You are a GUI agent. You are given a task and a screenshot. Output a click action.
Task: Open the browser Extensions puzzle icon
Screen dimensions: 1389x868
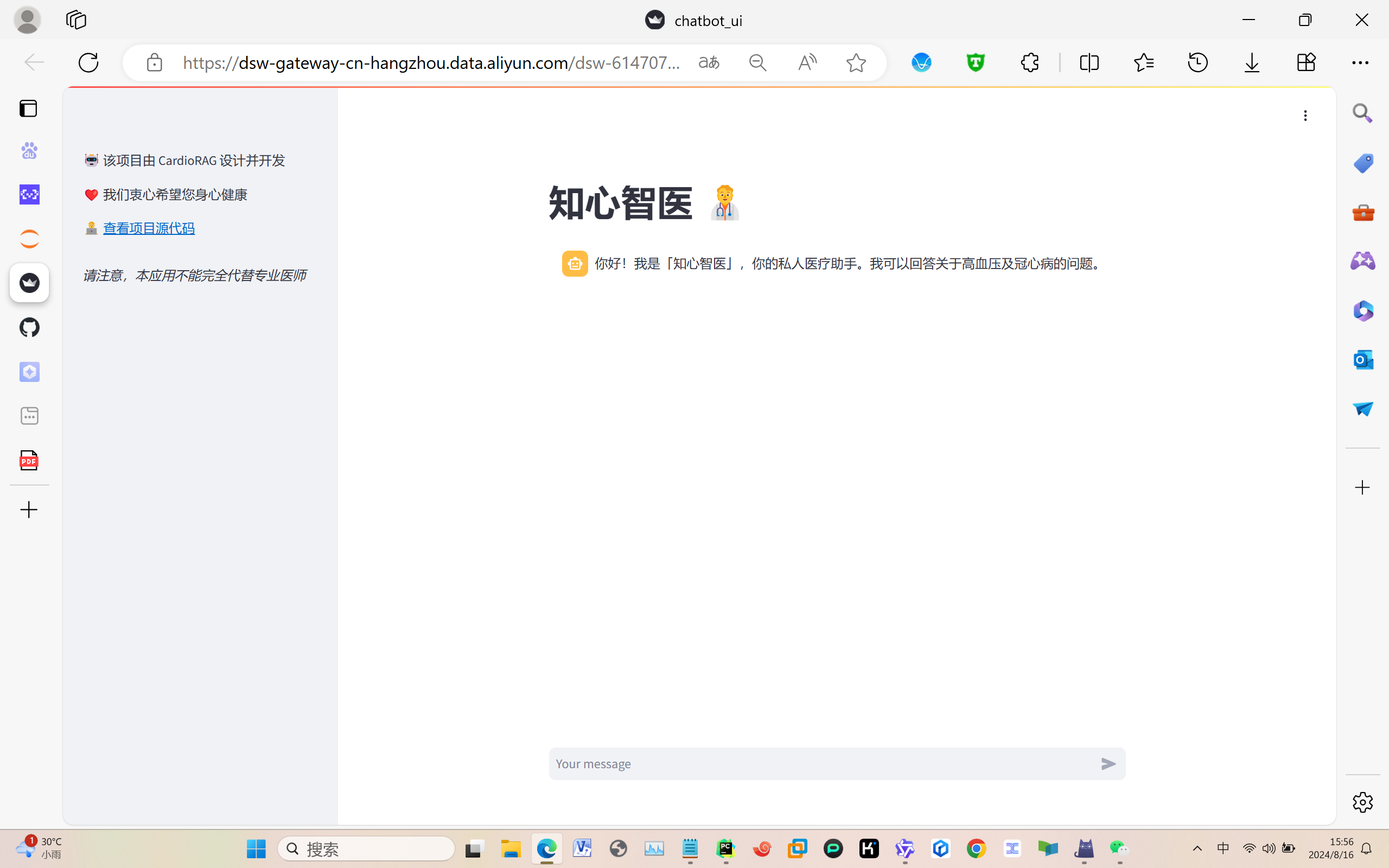[x=1030, y=62]
